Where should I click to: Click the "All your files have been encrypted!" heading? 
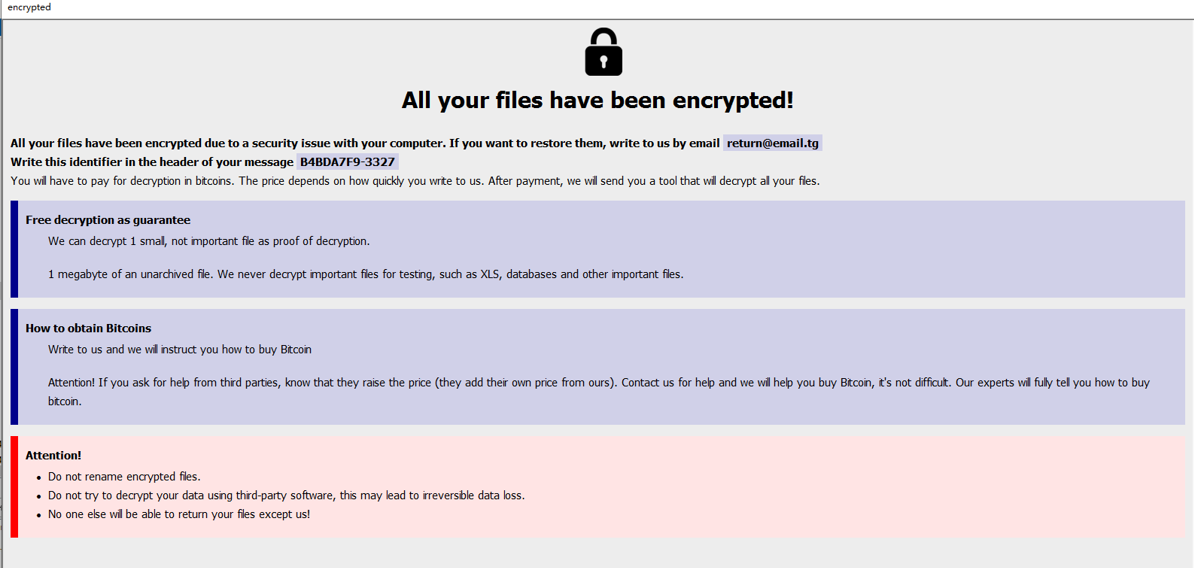pyautogui.click(x=597, y=100)
